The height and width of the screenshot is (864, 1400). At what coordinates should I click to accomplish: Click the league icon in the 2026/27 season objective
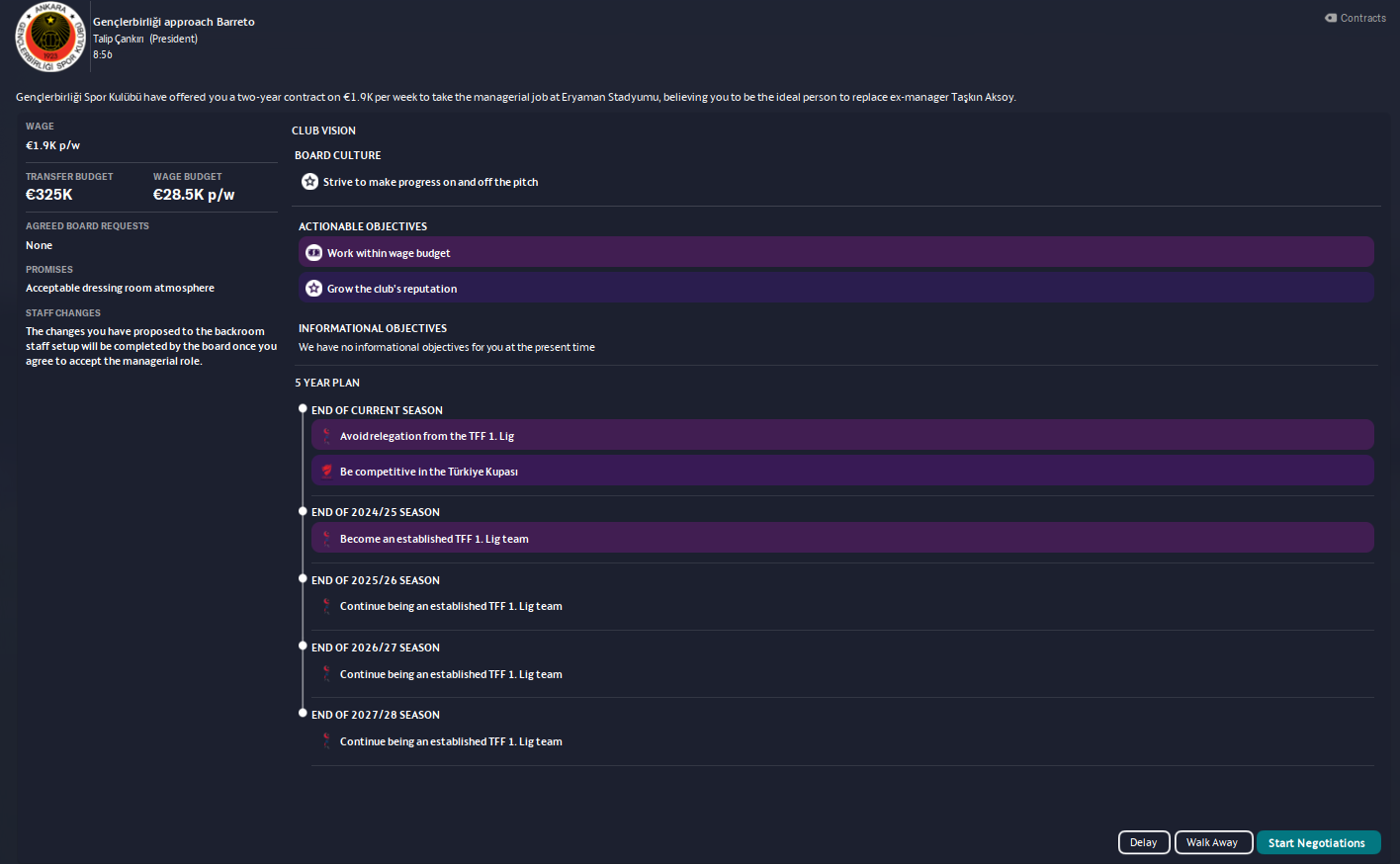point(326,674)
